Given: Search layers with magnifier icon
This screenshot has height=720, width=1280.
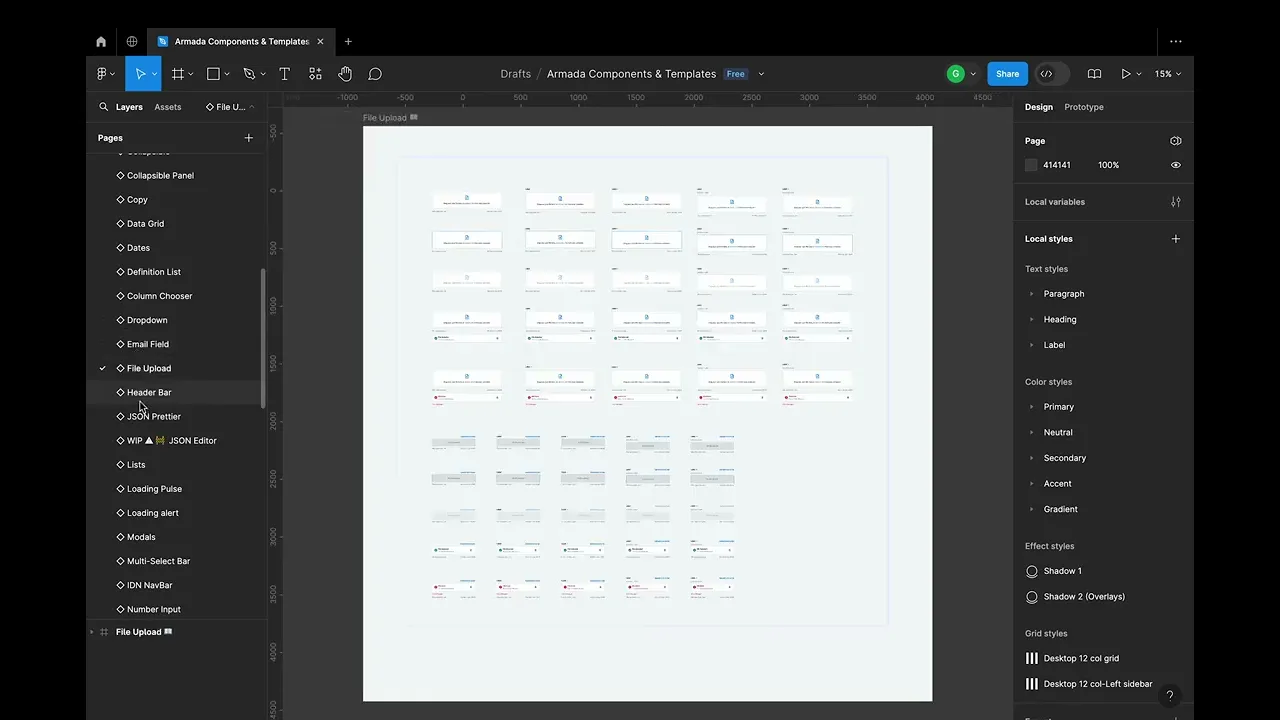Looking at the screenshot, I should point(103,107).
